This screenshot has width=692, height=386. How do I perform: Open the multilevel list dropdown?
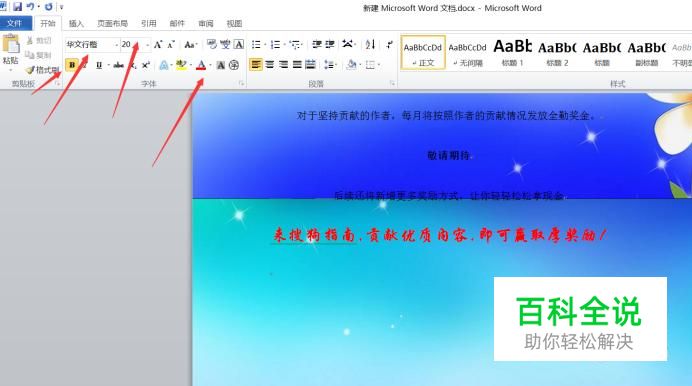[296, 44]
